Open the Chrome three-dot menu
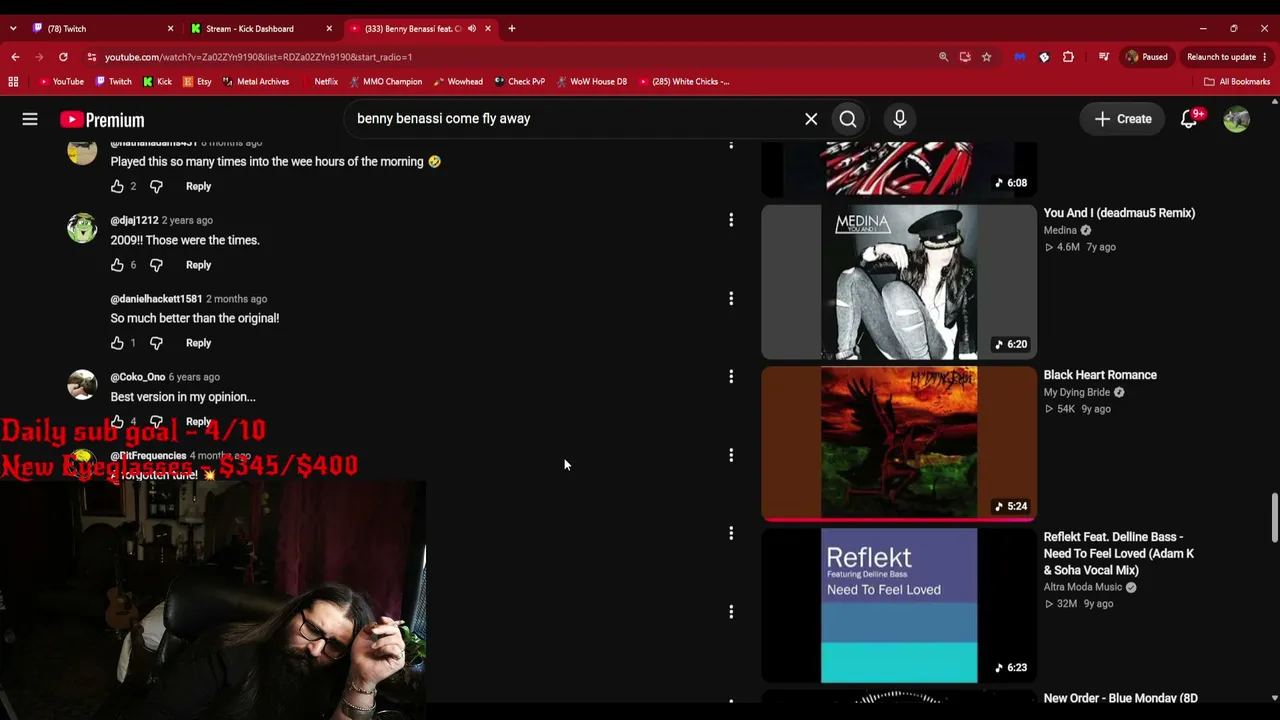1280x720 pixels. coord(1265,57)
